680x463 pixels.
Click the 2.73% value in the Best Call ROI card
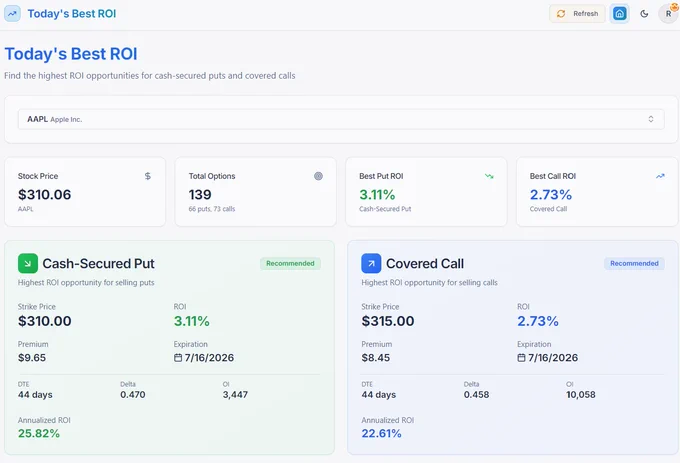click(551, 195)
